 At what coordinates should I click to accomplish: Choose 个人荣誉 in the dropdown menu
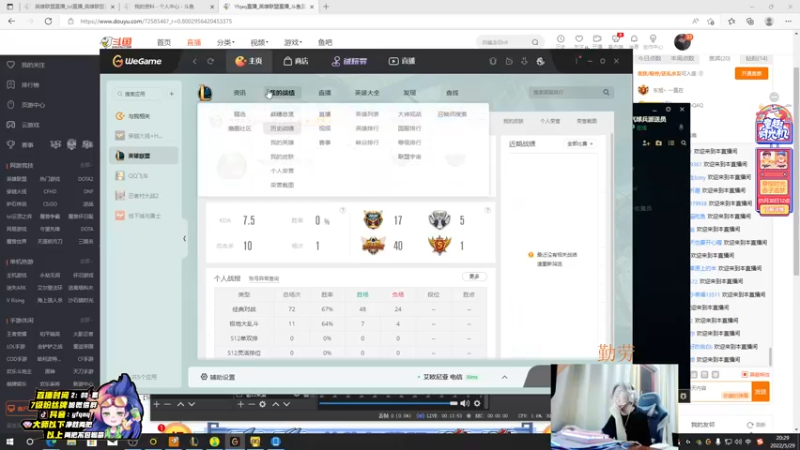coord(282,171)
